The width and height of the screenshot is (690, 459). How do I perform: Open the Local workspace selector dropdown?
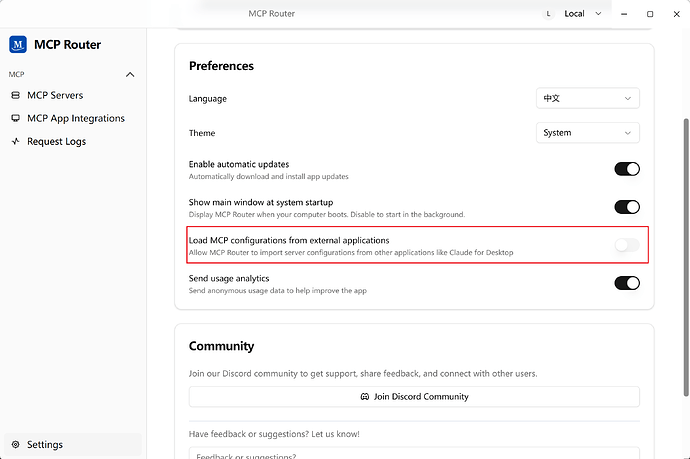pyautogui.click(x=583, y=14)
